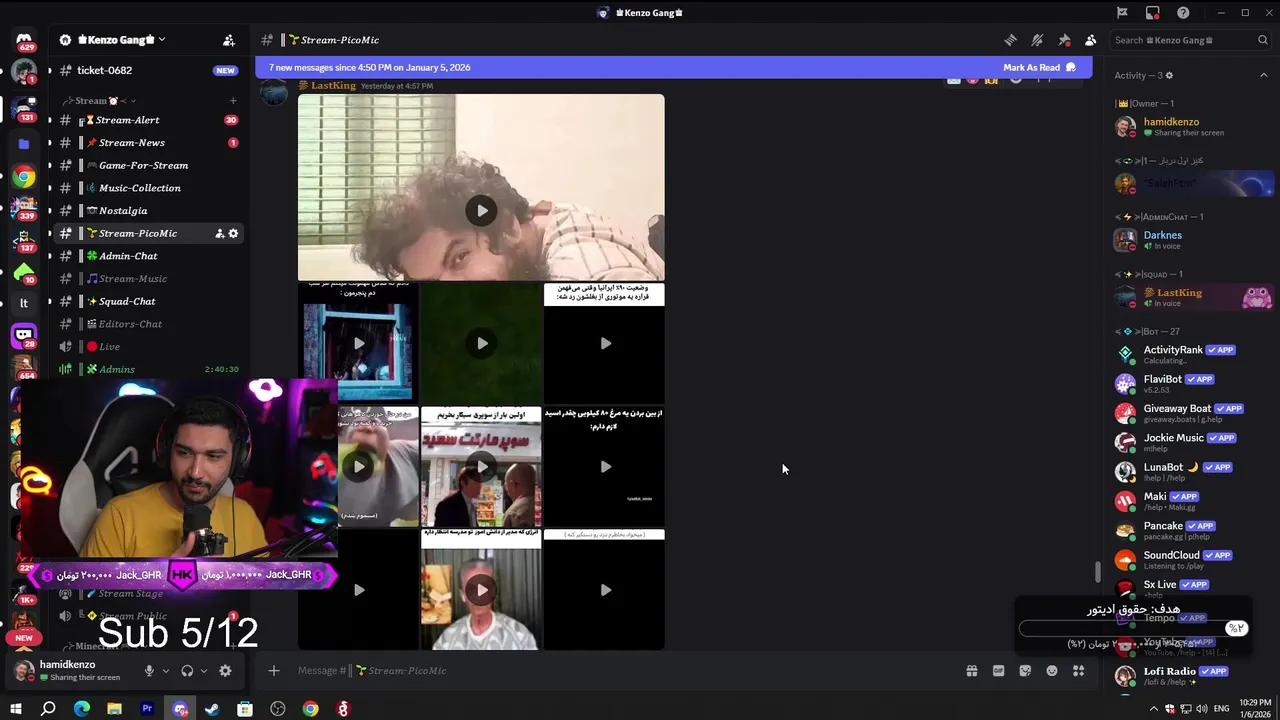The height and width of the screenshot is (720, 1280).
Task: Show hidden system tray icons chevron
Action: pyautogui.click(x=1154, y=709)
